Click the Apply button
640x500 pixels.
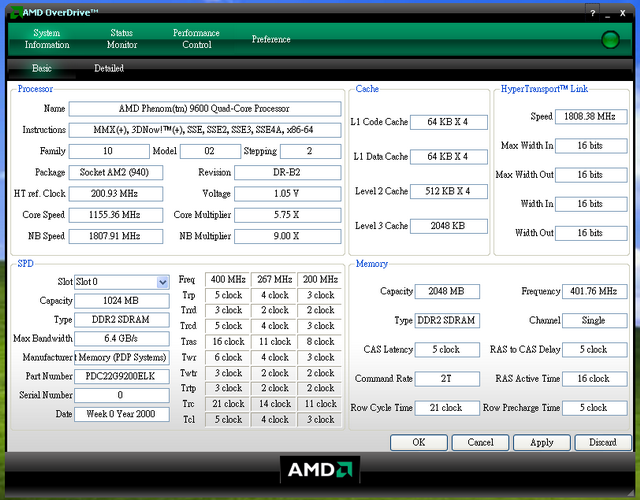[x=542, y=442]
